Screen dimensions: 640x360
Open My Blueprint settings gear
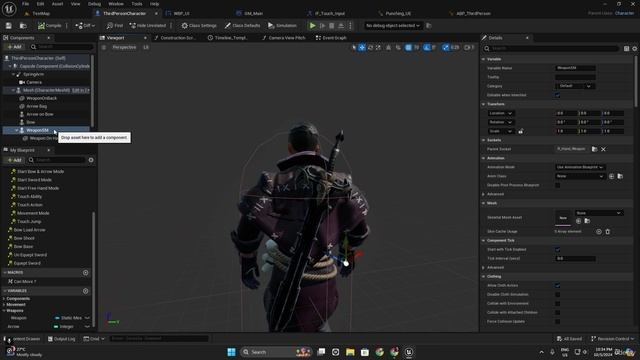[x=91, y=160]
